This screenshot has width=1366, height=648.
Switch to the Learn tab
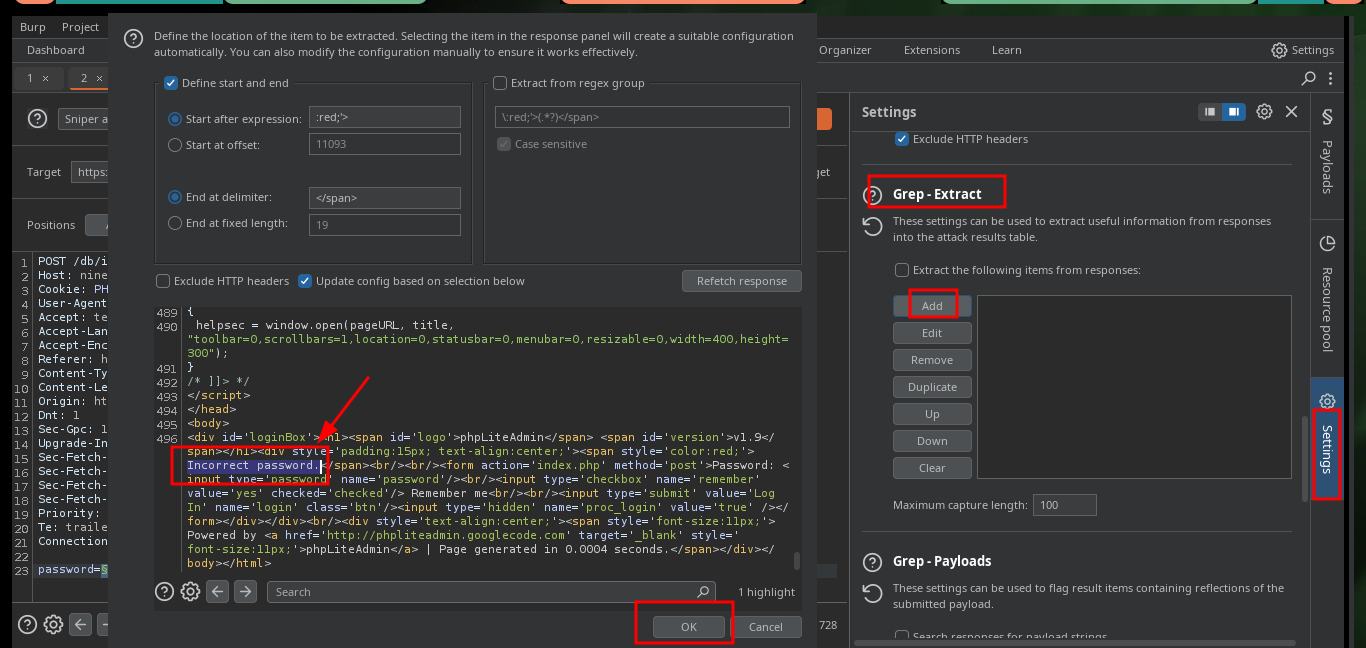tap(1007, 50)
